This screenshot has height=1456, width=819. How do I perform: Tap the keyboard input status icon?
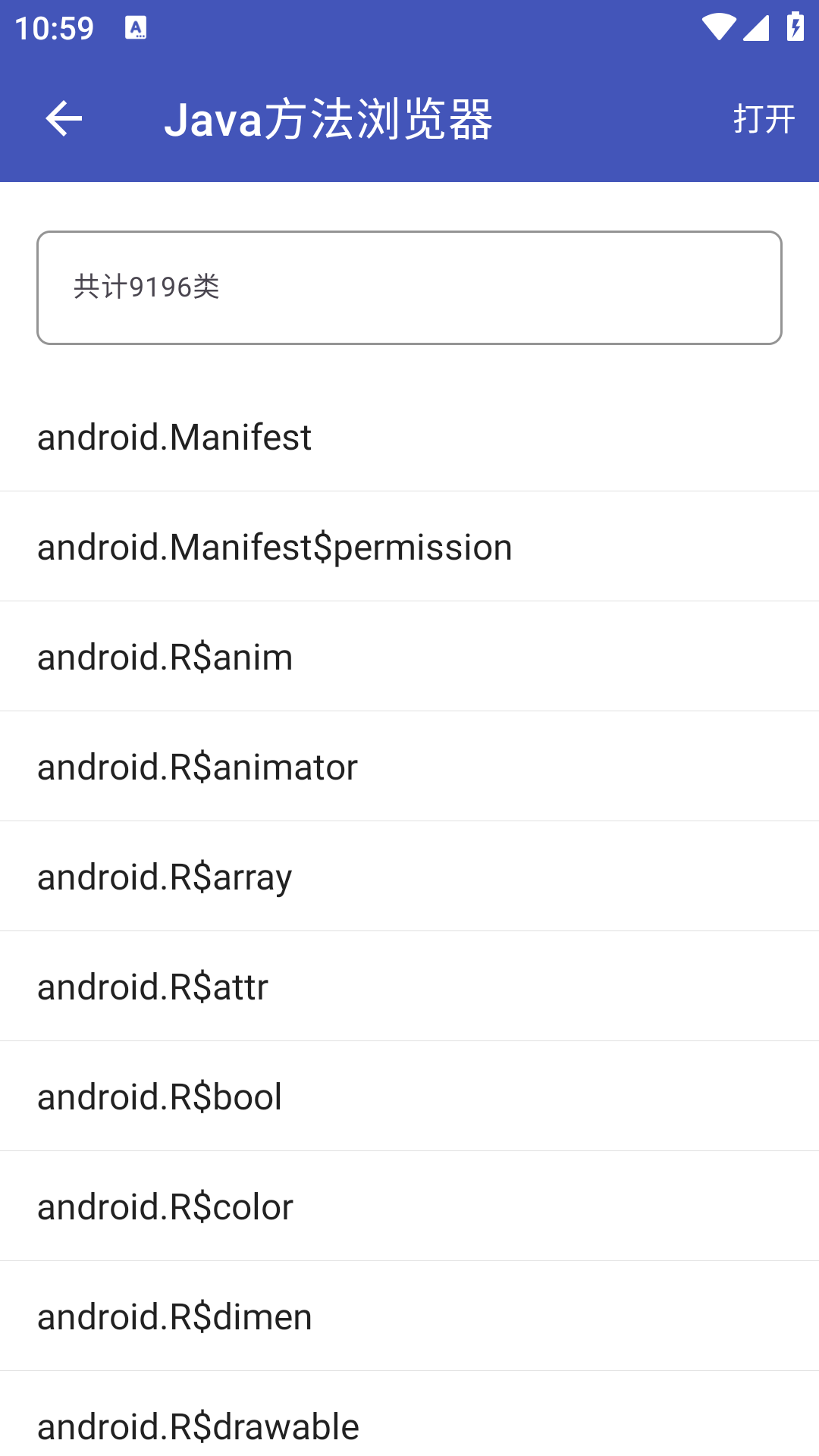coord(136,28)
